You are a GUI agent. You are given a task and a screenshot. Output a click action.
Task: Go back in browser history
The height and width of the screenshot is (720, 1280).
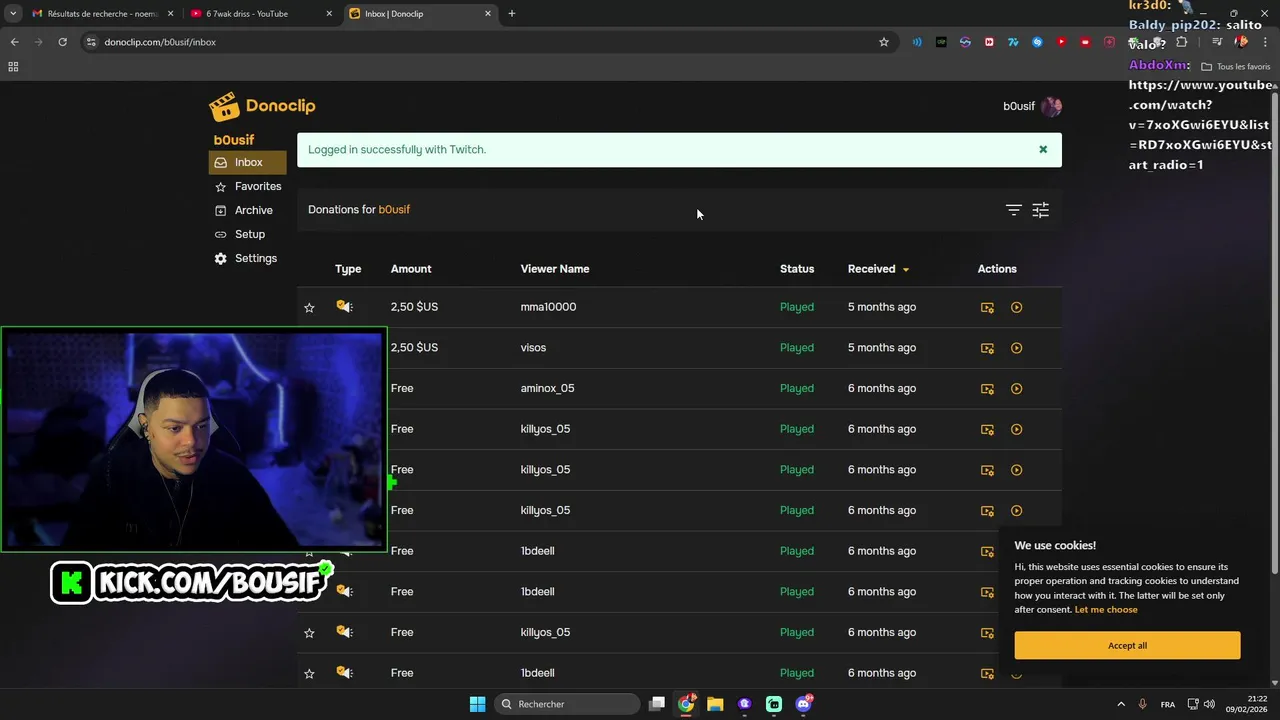[14, 42]
